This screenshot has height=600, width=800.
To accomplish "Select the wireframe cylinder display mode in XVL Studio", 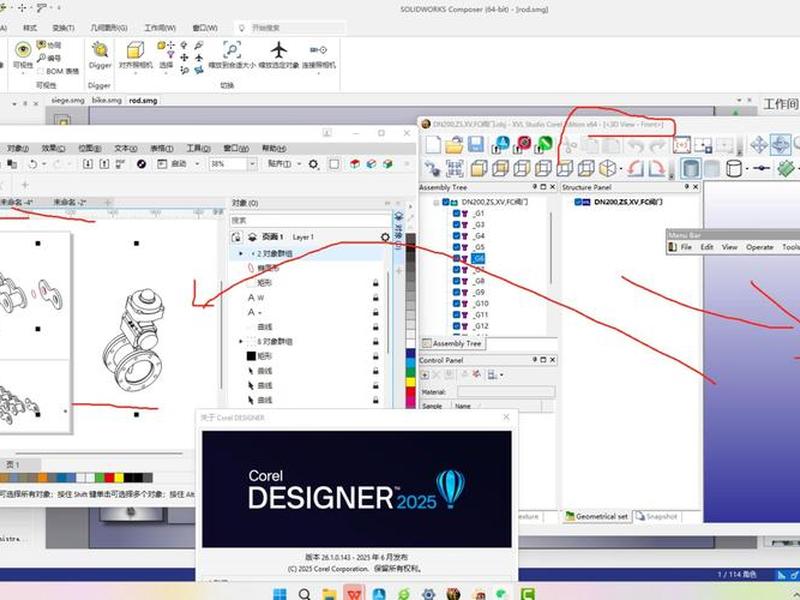I will 734,168.
